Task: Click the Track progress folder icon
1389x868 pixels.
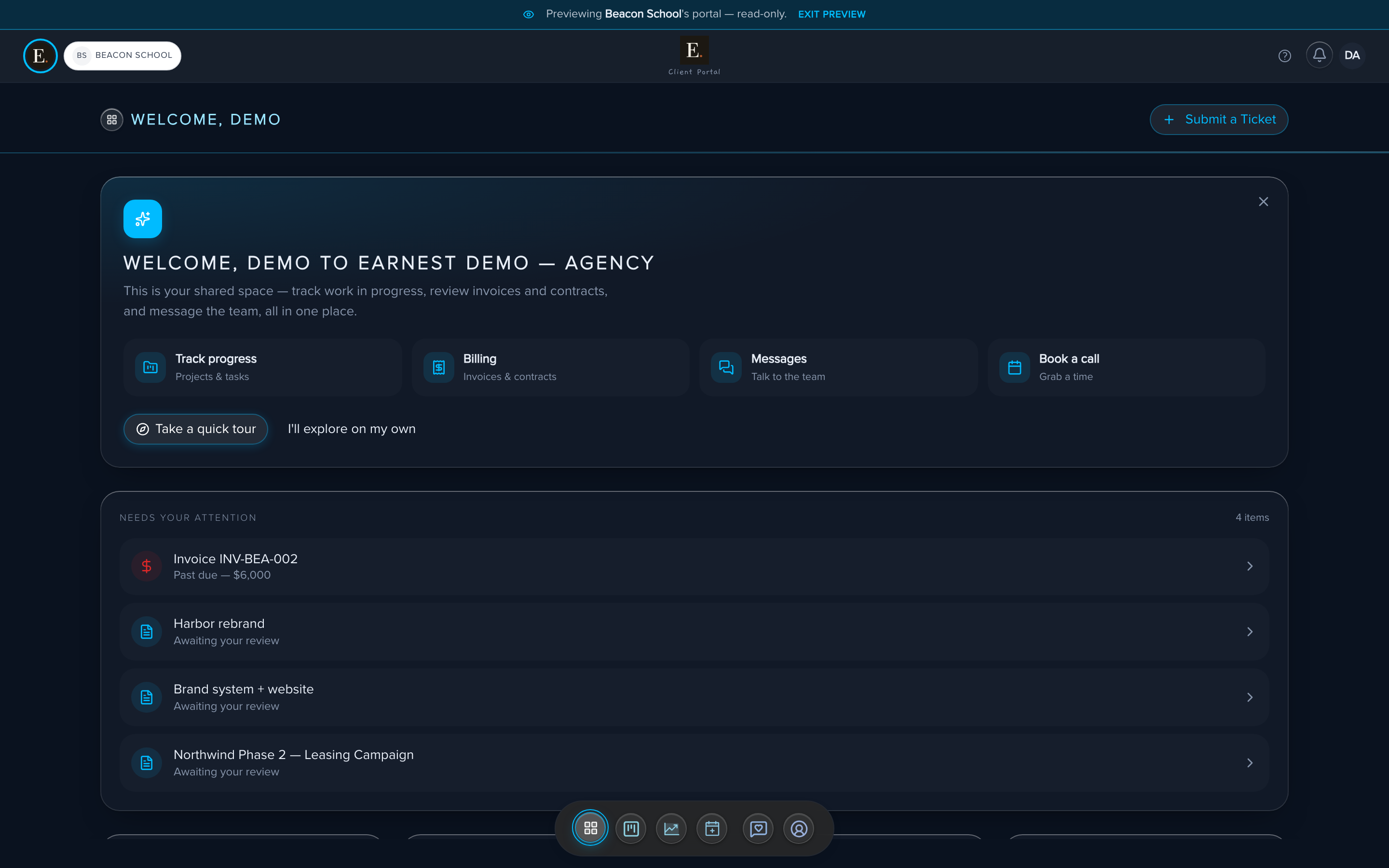Action: click(x=150, y=367)
